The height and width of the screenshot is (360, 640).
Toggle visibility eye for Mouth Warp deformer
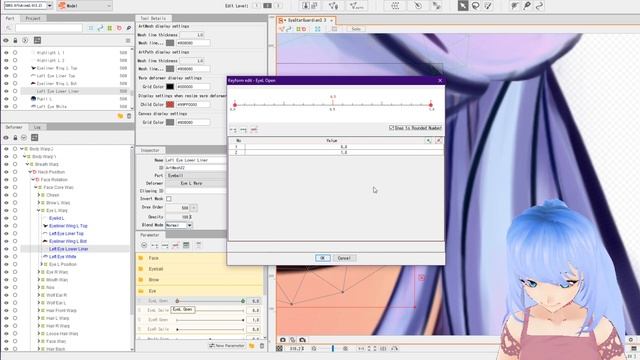point(6,280)
